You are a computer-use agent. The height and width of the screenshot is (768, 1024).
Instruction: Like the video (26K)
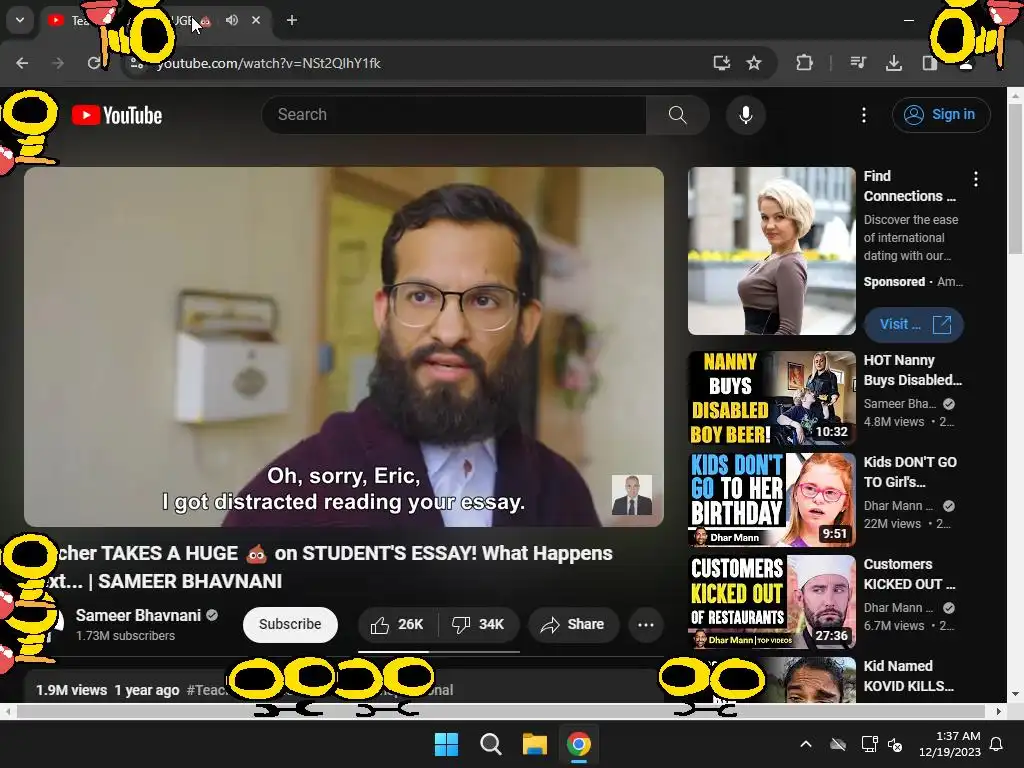[397, 625]
